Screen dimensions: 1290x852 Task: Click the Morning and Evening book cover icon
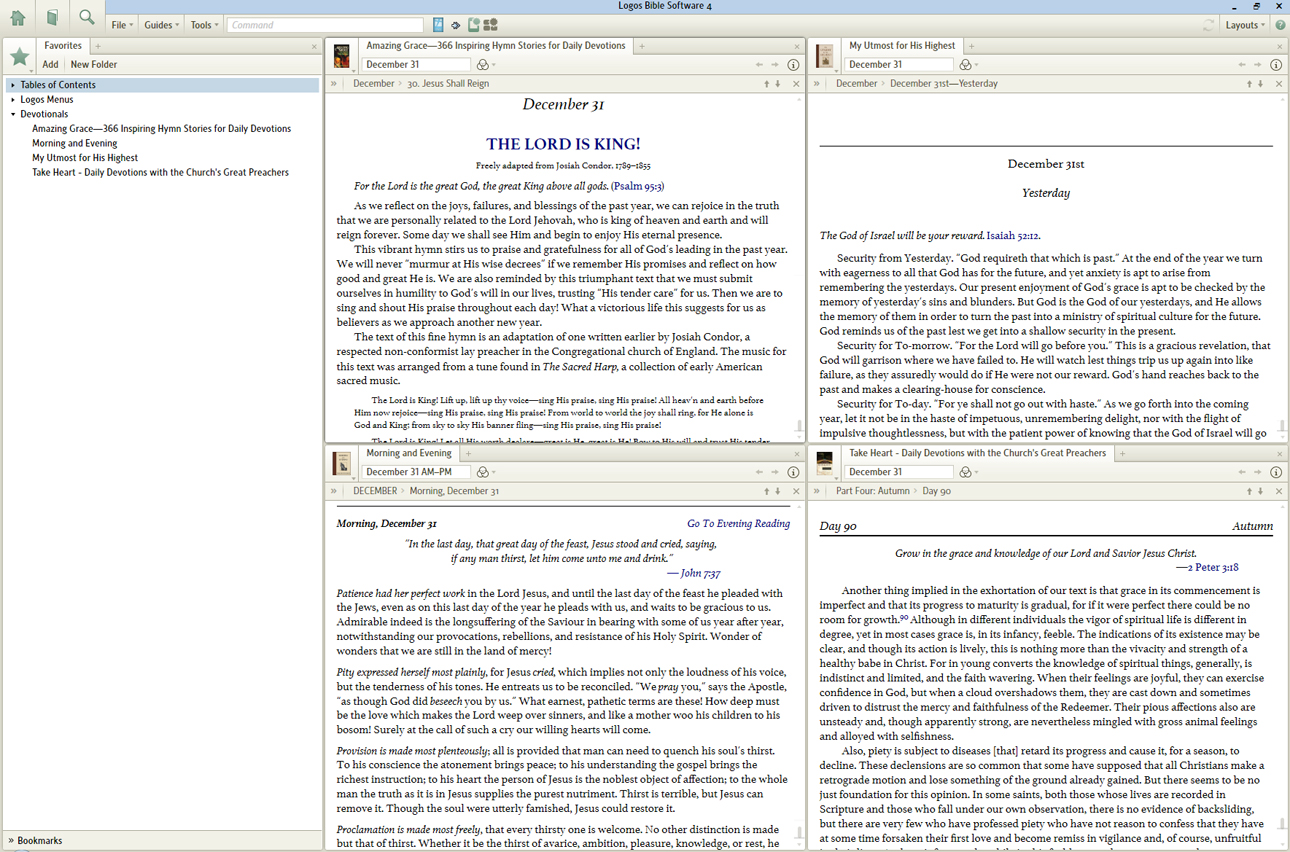pos(342,463)
